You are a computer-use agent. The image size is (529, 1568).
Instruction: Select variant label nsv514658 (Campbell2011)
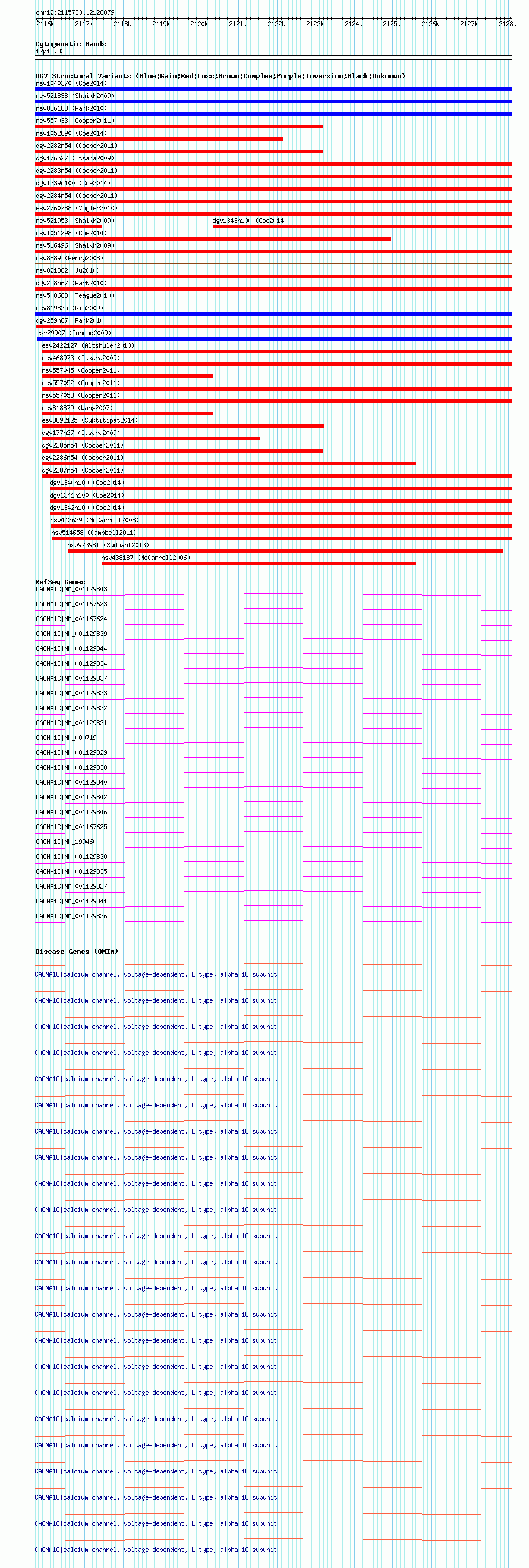(x=95, y=533)
